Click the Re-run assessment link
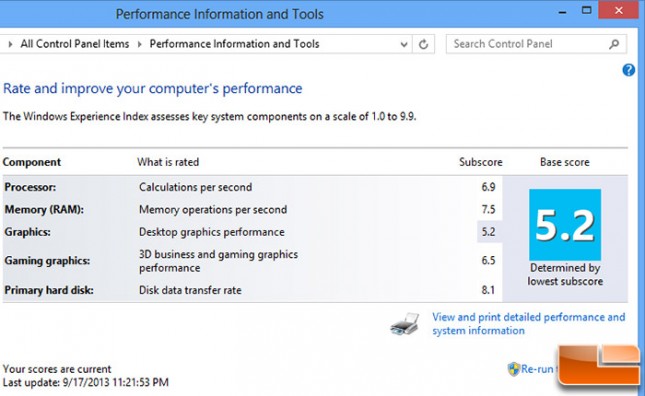The height and width of the screenshot is (396, 645). [538, 369]
